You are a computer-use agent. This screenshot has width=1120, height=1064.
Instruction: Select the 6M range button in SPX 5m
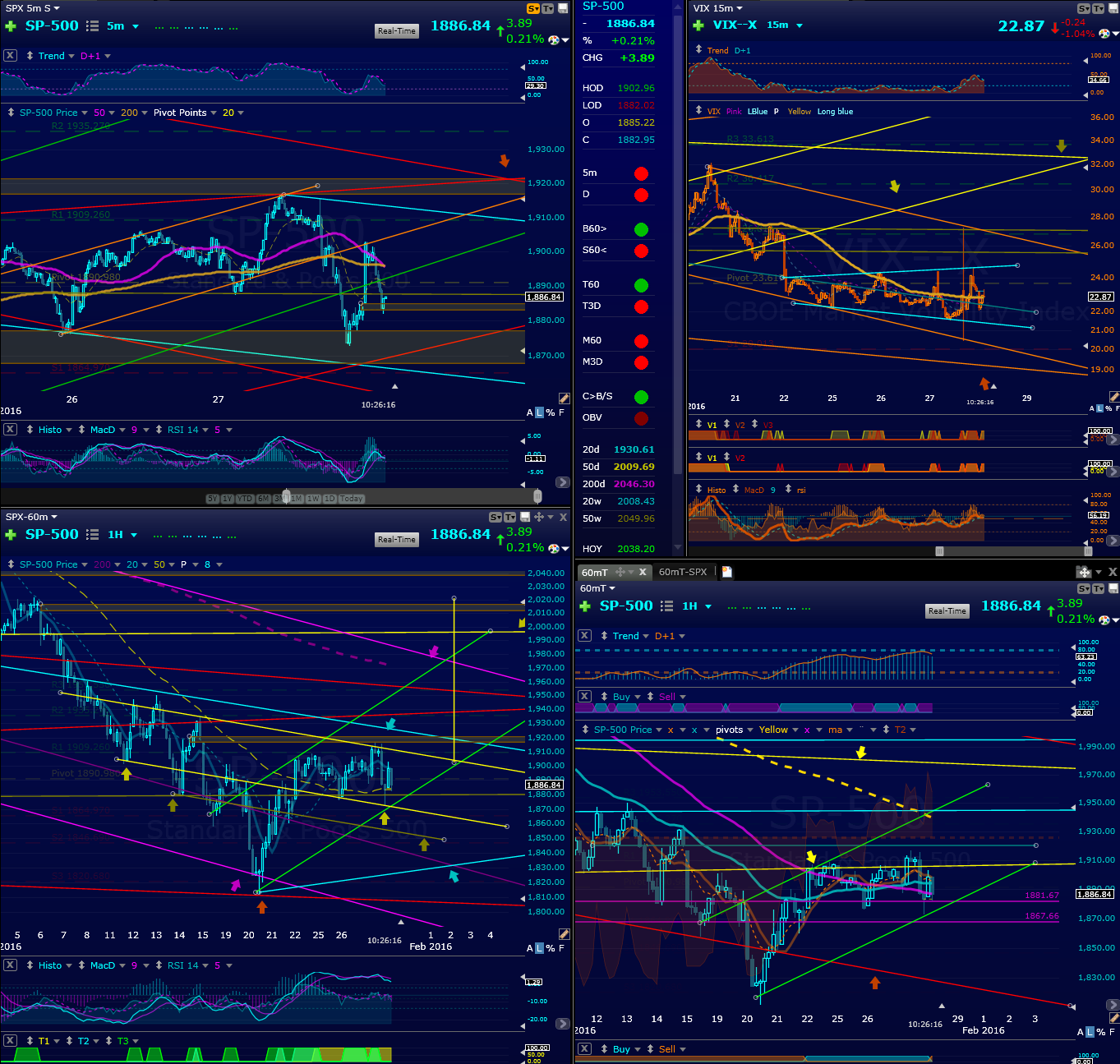(264, 499)
